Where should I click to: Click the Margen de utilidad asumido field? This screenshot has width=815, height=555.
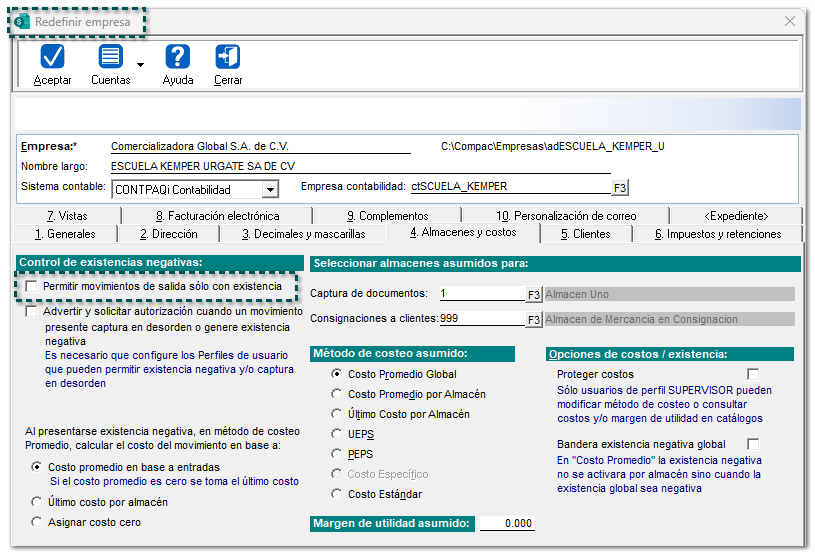point(506,523)
